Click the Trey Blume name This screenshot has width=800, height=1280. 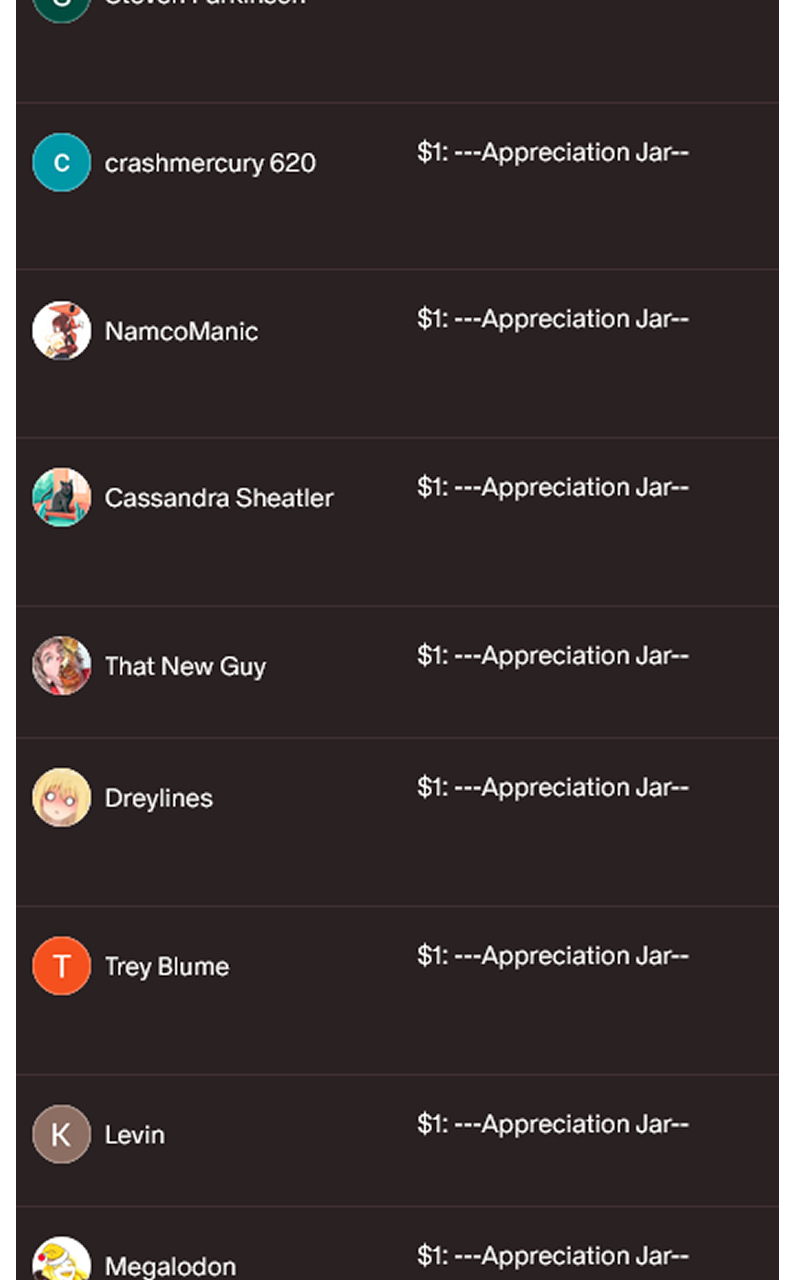(x=167, y=967)
